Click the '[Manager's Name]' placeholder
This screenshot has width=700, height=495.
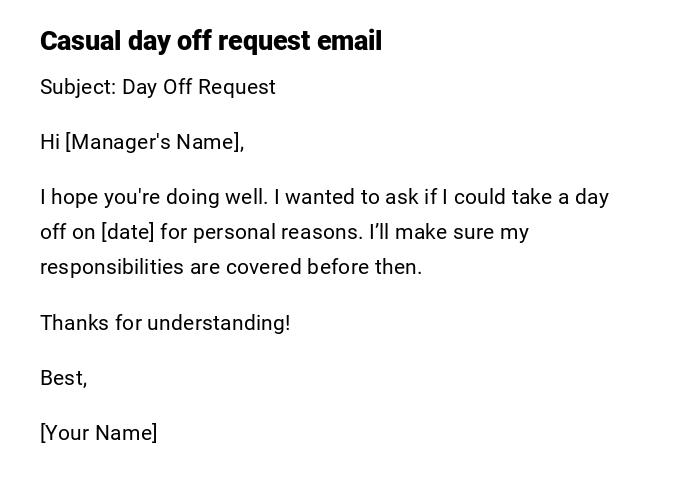tap(154, 142)
